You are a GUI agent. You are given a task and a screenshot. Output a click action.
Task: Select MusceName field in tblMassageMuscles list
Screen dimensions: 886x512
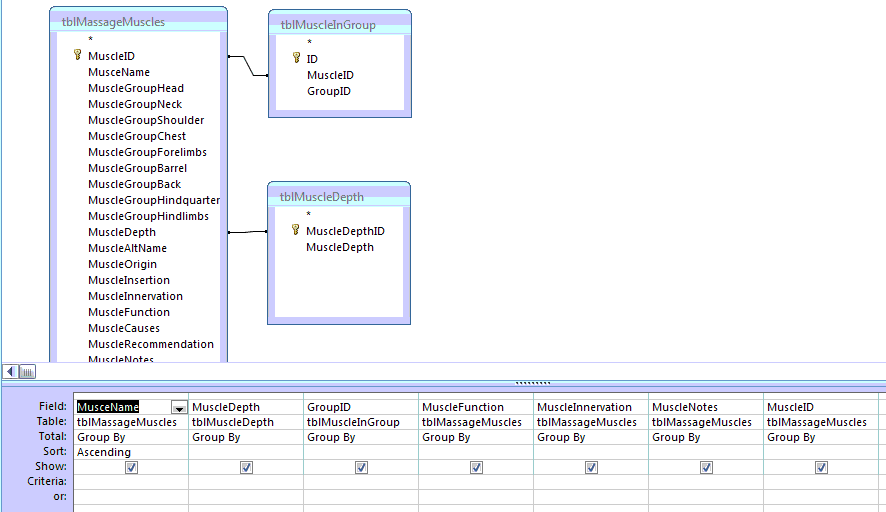click(x=119, y=72)
